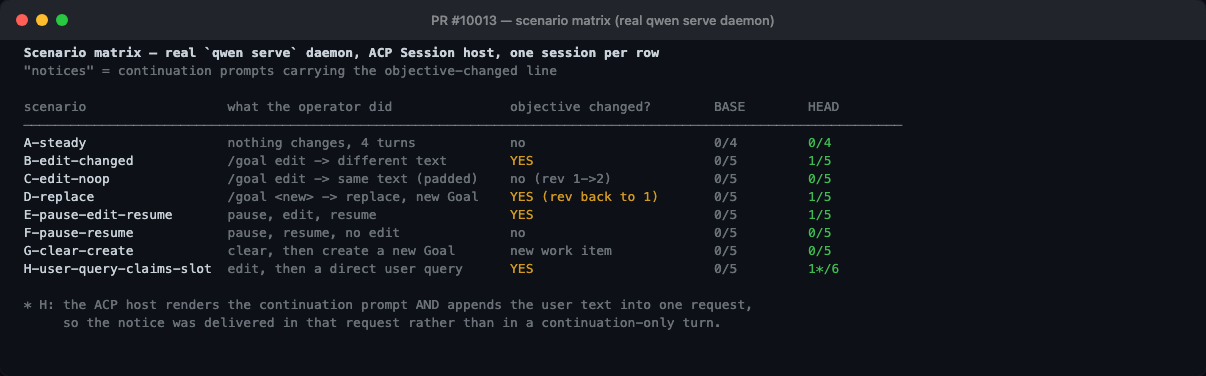
Task: Click the HEAD column header
Action: pyautogui.click(x=823, y=107)
